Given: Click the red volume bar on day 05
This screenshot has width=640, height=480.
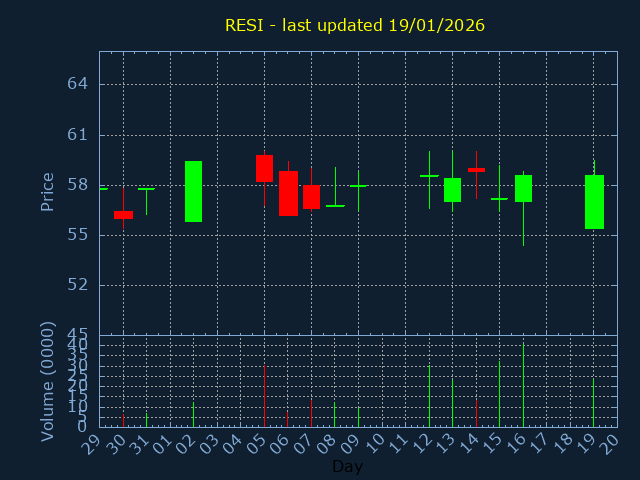Looking at the screenshot, I should click(x=264, y=396).
